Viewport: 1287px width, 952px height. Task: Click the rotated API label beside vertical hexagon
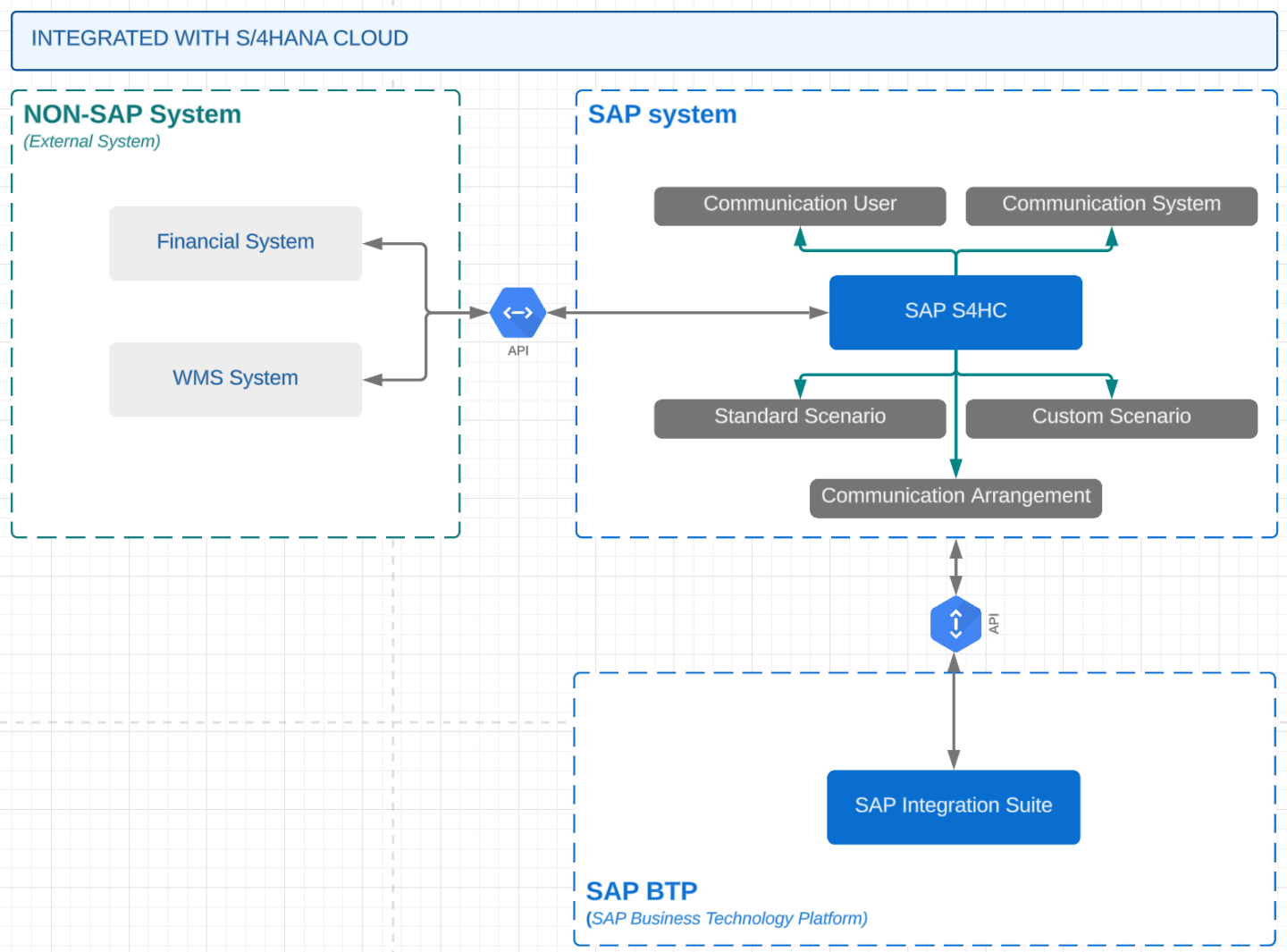tap(993, 624)
